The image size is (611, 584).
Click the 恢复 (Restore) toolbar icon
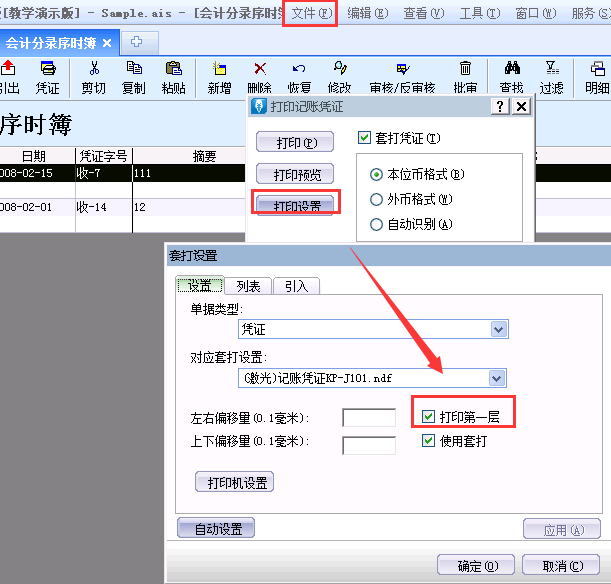[299, 69]
